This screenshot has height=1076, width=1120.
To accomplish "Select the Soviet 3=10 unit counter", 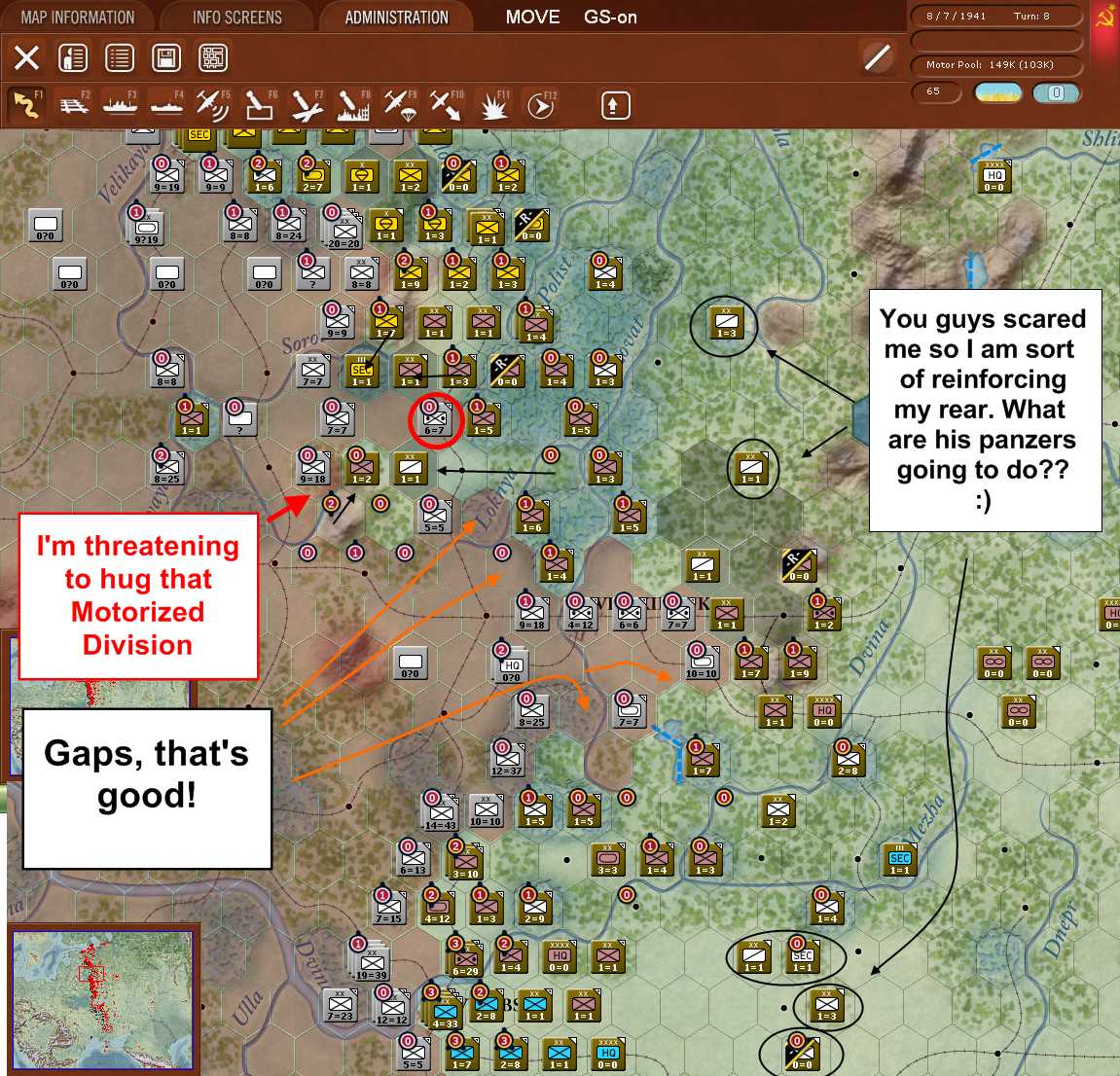I will click(466, 861).
